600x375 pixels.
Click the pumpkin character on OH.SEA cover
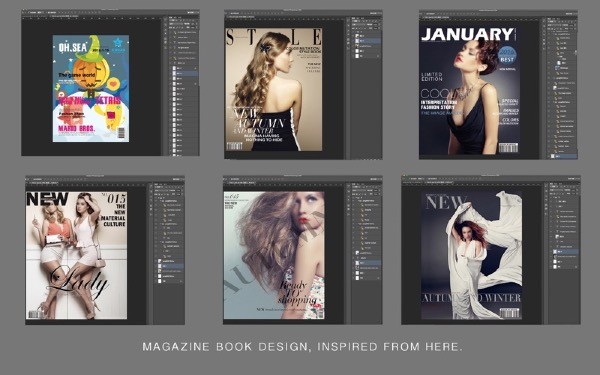click(90, 73)
